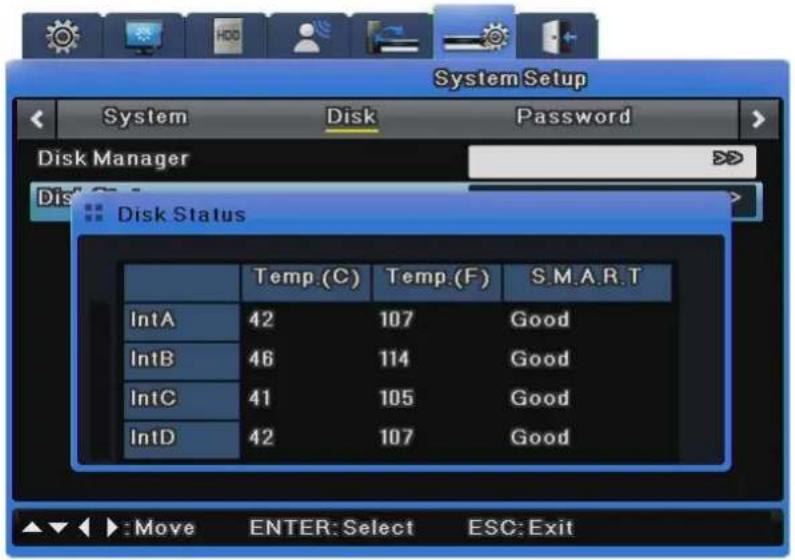This screenshot has height=560, width=795.
Task: Open the gear settings menu icon
Action: [x=62, y=36]
